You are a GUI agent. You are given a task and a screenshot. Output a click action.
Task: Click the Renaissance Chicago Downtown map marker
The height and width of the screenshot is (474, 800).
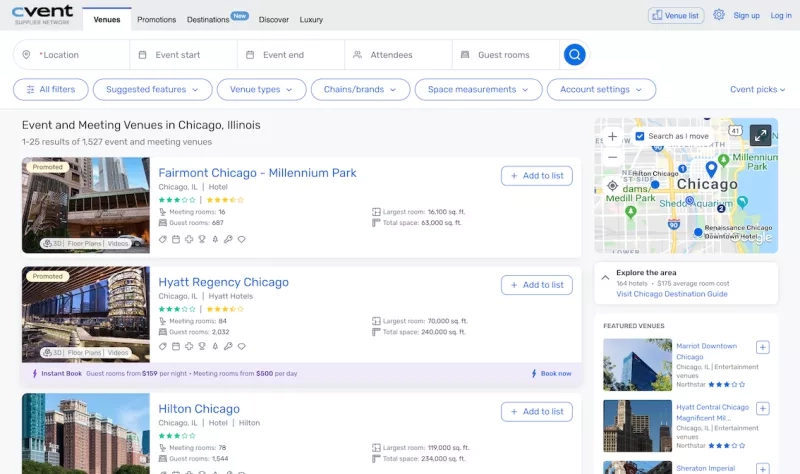698,232
